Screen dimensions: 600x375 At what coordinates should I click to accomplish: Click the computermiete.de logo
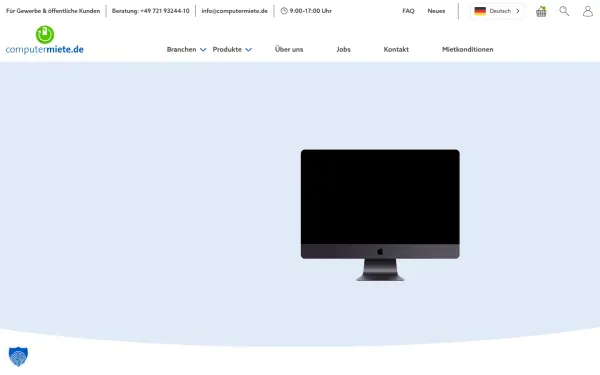[x=45, y=40]
